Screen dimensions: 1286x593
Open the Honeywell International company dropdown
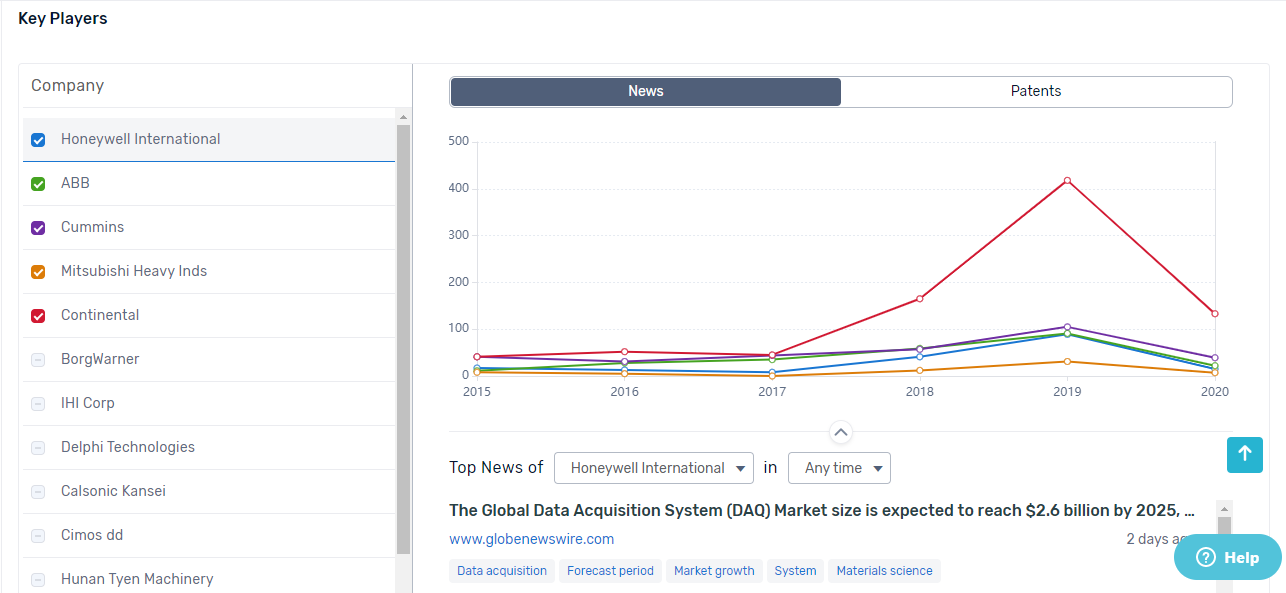(654, 468)
